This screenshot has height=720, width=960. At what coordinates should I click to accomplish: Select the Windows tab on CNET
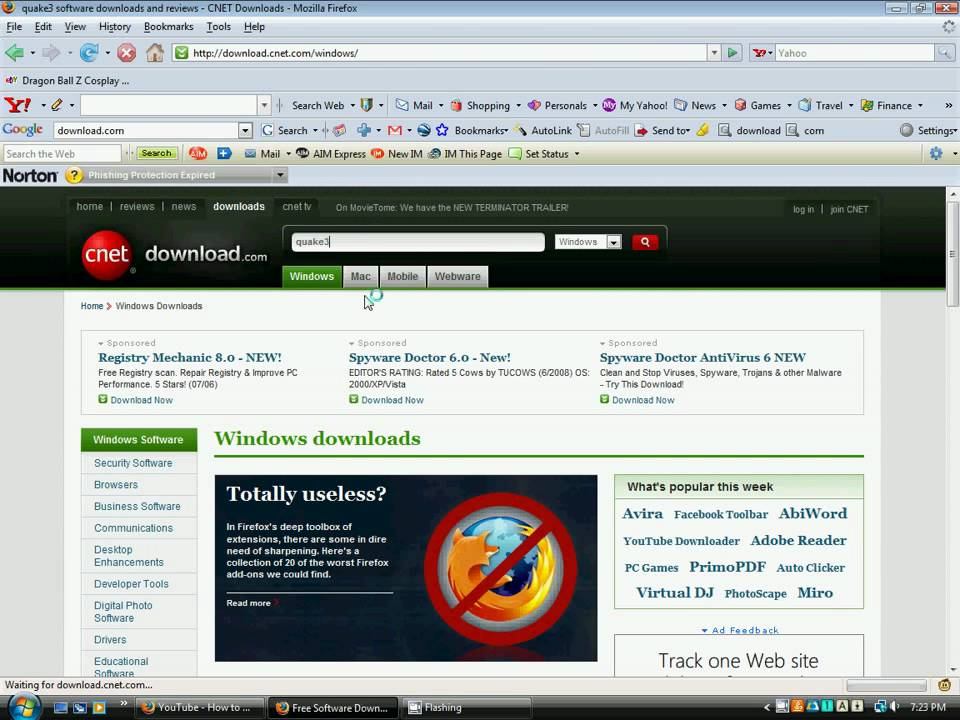312,276
